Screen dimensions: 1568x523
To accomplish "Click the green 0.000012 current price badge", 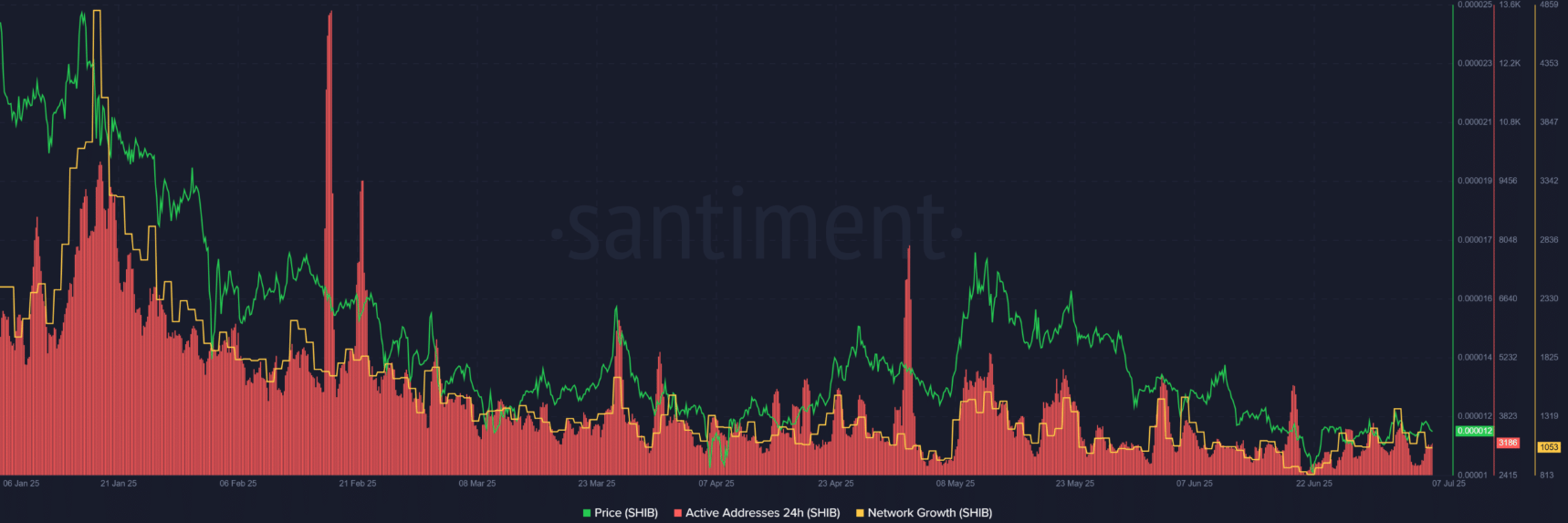I will tap(1474, 431).
